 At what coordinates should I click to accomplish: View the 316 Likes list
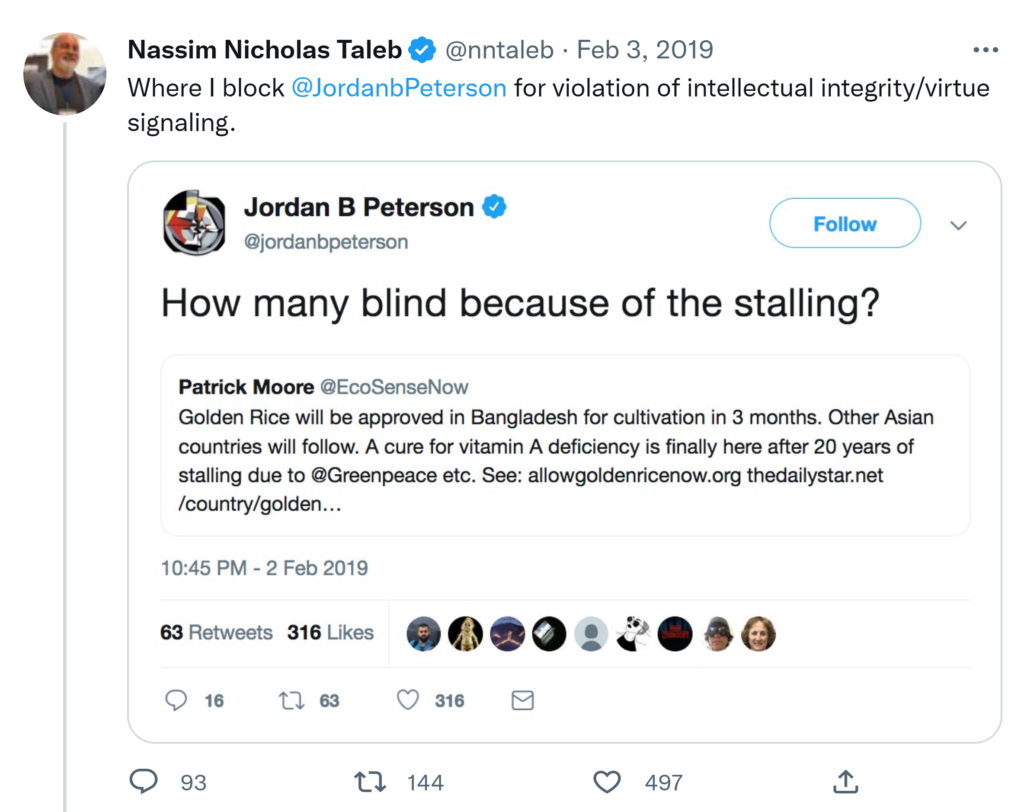(330, 633)
